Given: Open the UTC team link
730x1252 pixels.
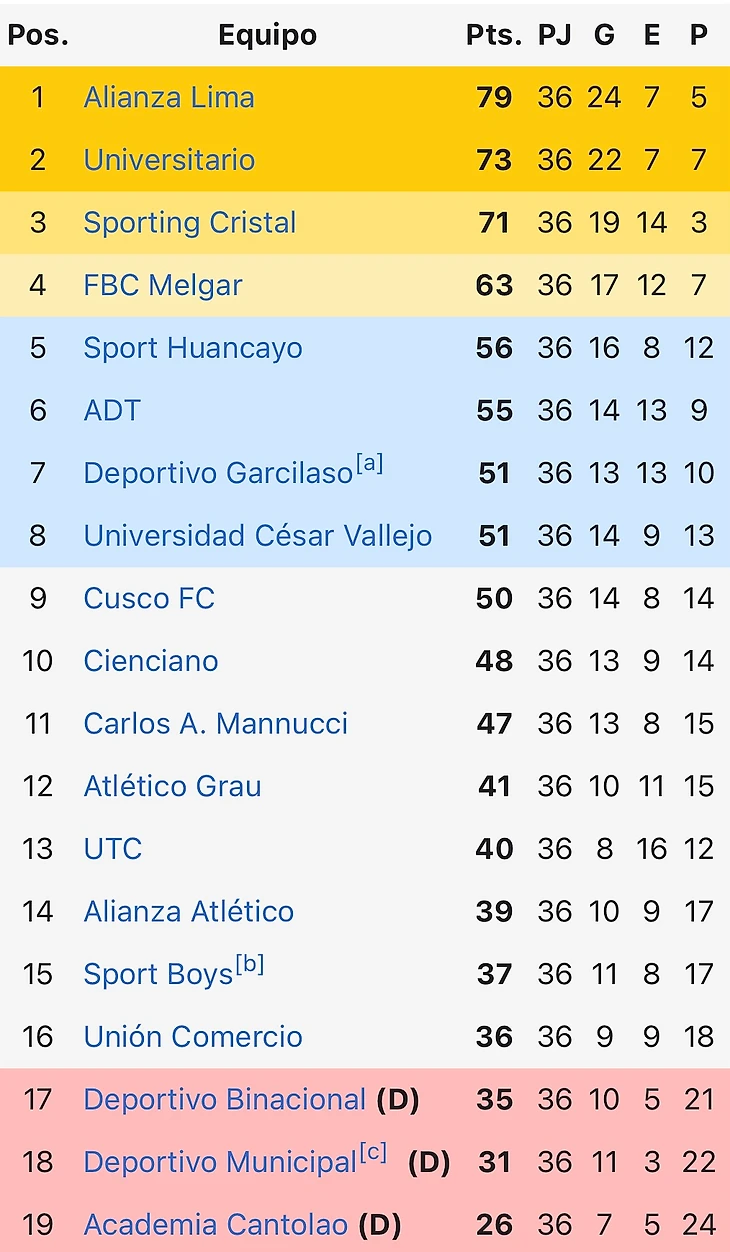Looking at the screenshot, I should pos(113,849).
